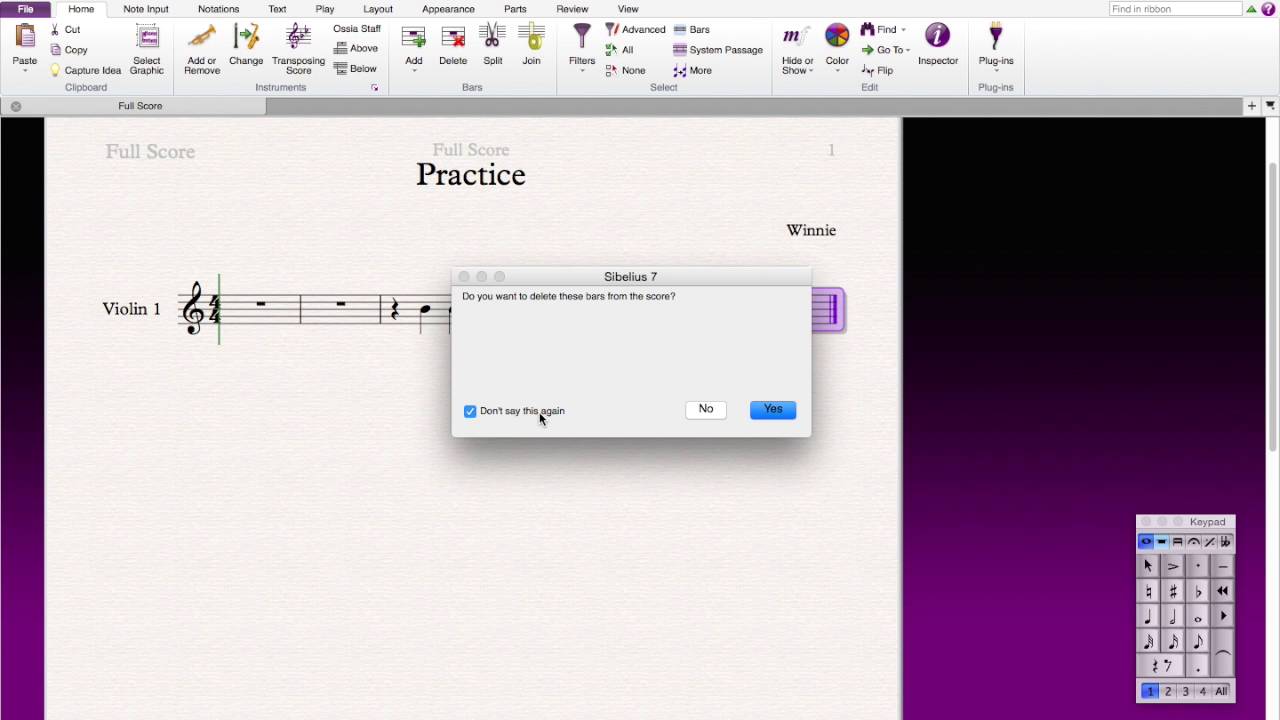Screen dimensions: 1280x720
Task: Switch to Review tab
Action: pyautogui.click(x=572, y=9)
